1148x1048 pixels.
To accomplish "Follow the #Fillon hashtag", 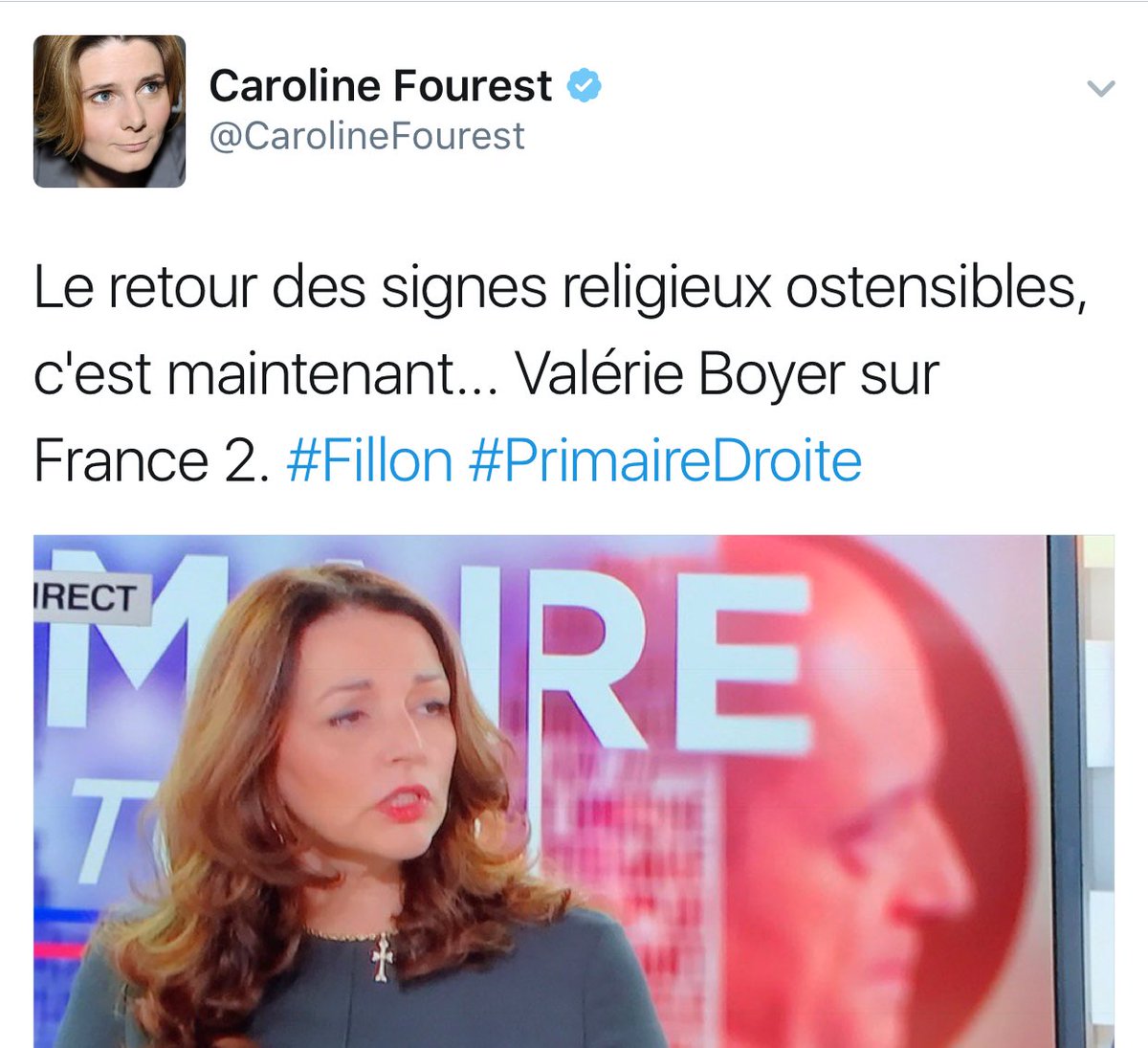I will [x=369, y=460].
